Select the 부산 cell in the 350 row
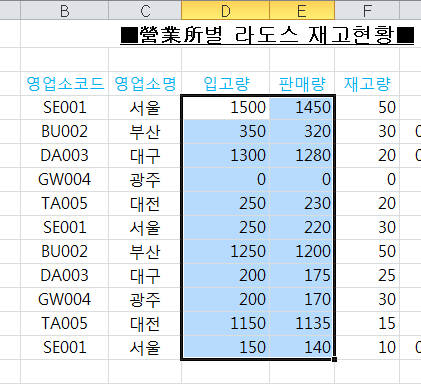421x384 pixels. [145, 132]
